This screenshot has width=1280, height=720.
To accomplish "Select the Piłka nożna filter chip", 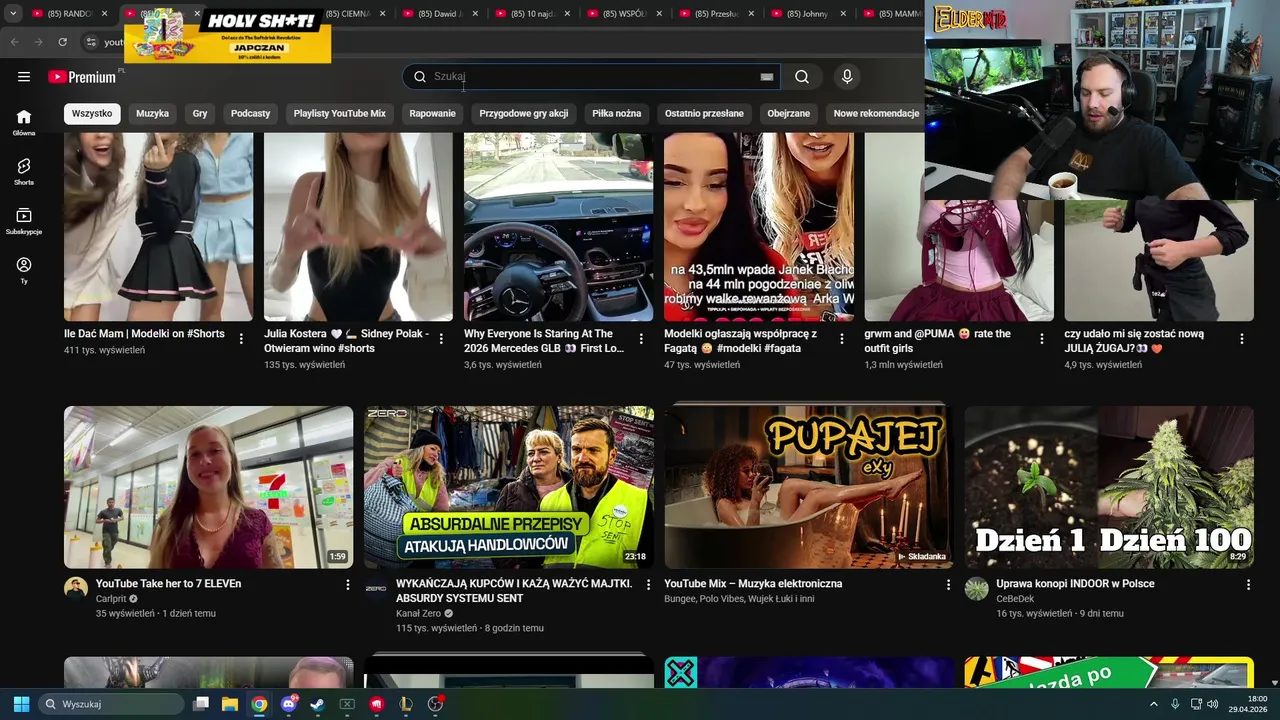I will click(616, 113).
